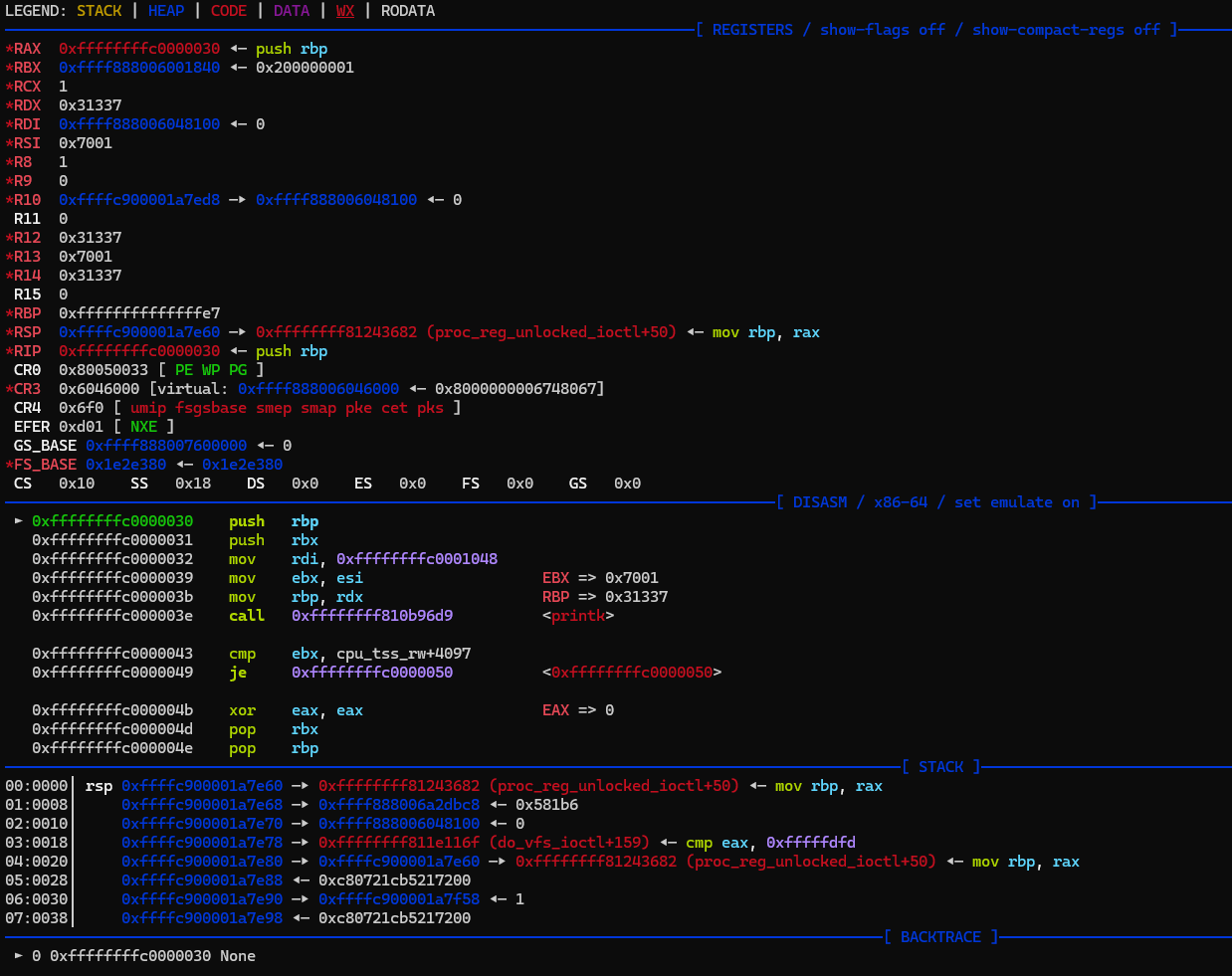Image resolution: width=1232 pixels, height=976 pixels.
Task: Select the BACKTRACE section header
Action: click(x=940, y=937)
